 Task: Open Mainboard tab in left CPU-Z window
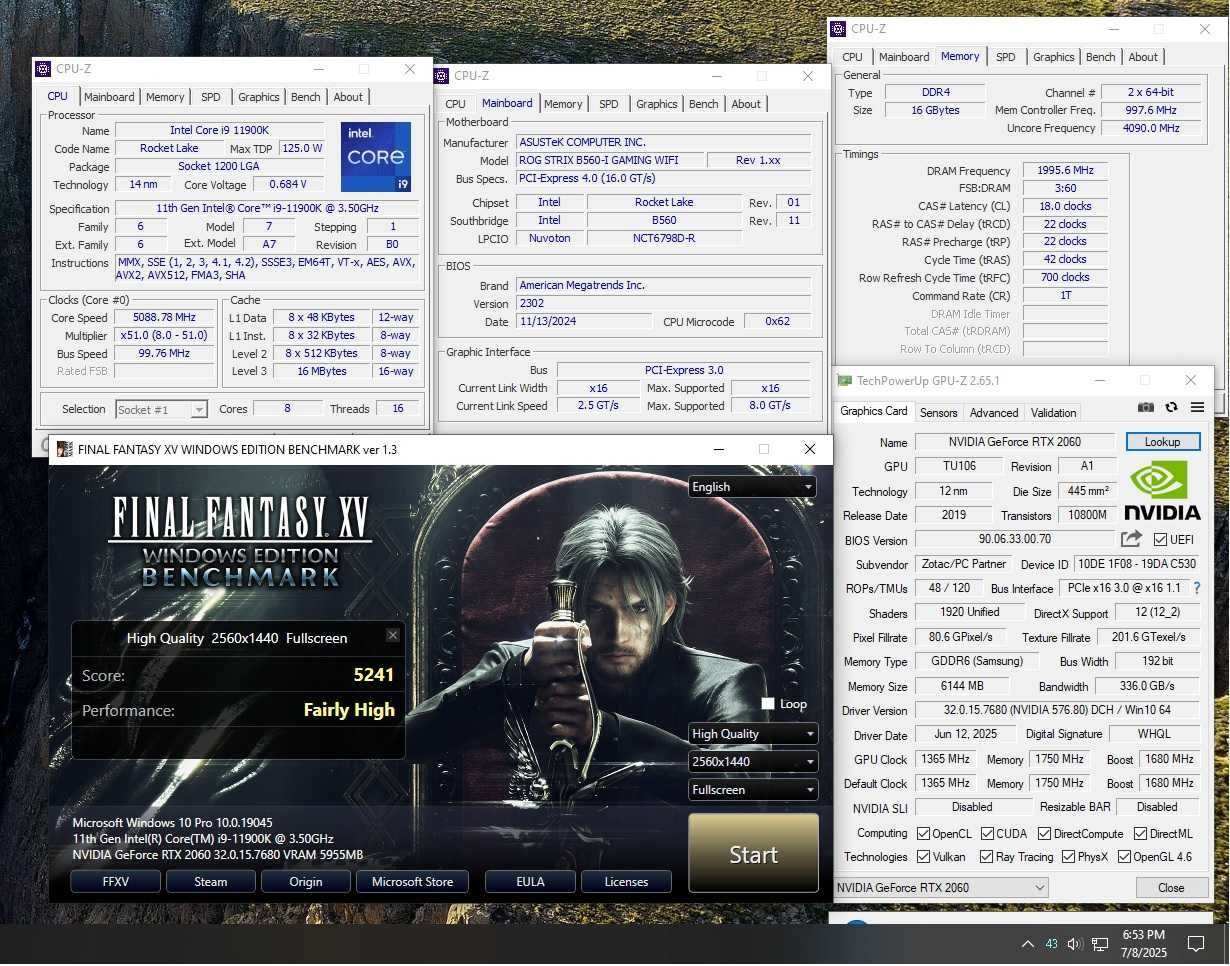(109, 97)
